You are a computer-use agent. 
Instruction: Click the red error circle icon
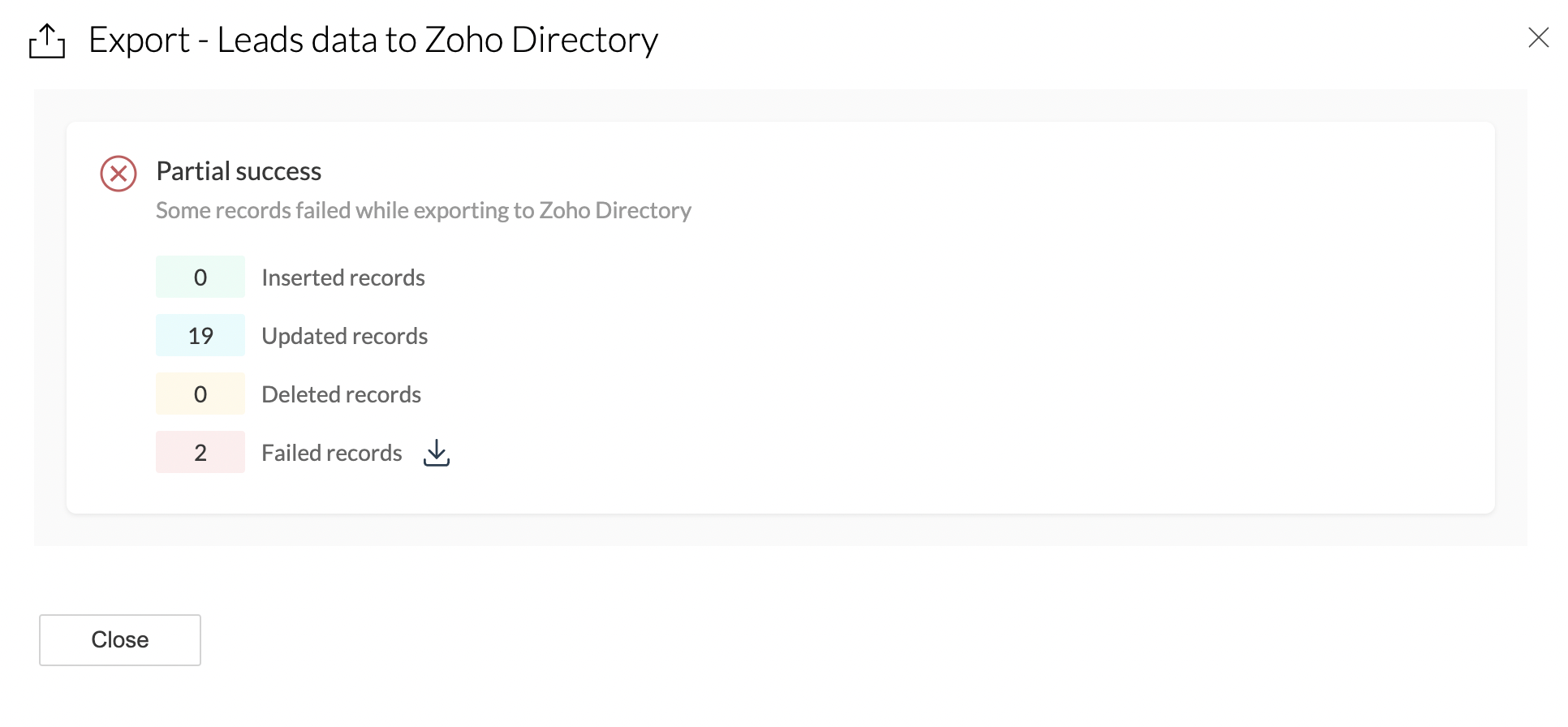point(118,174)
